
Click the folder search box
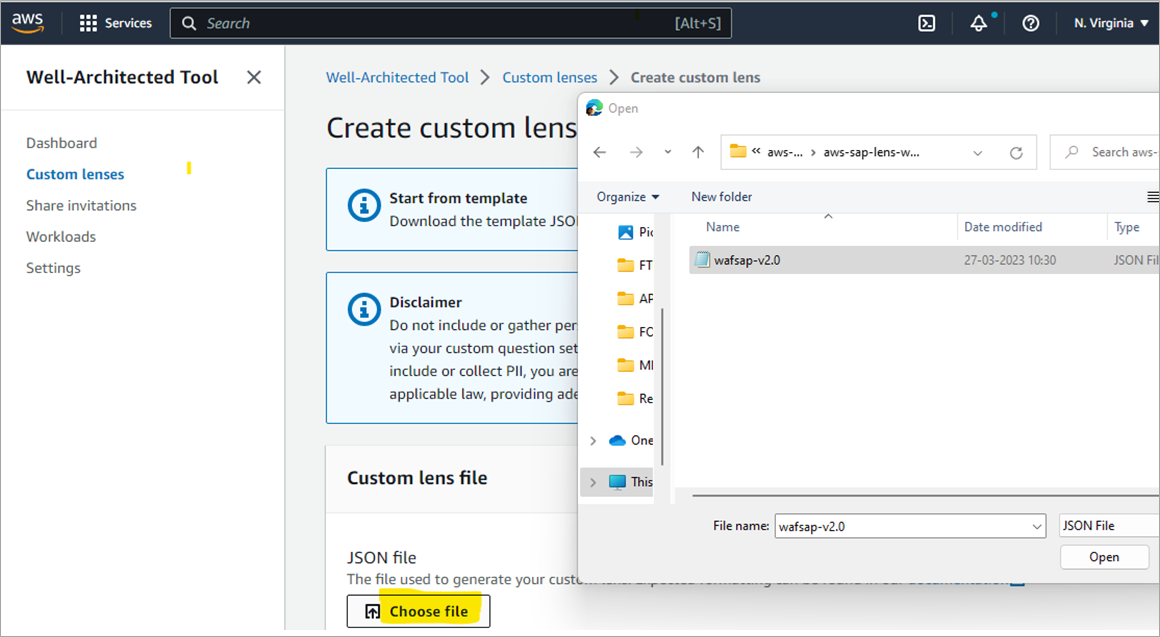click(x=1105, y=152)
